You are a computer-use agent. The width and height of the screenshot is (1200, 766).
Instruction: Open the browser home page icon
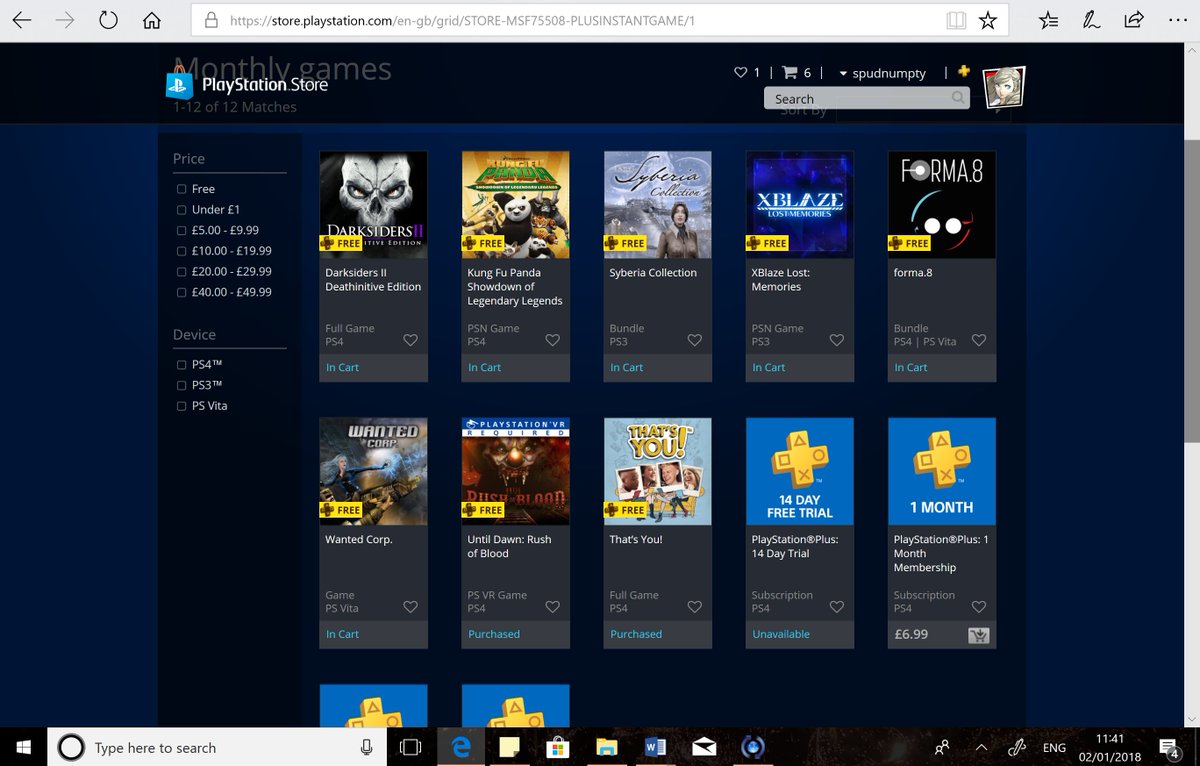tap(151, 20)
